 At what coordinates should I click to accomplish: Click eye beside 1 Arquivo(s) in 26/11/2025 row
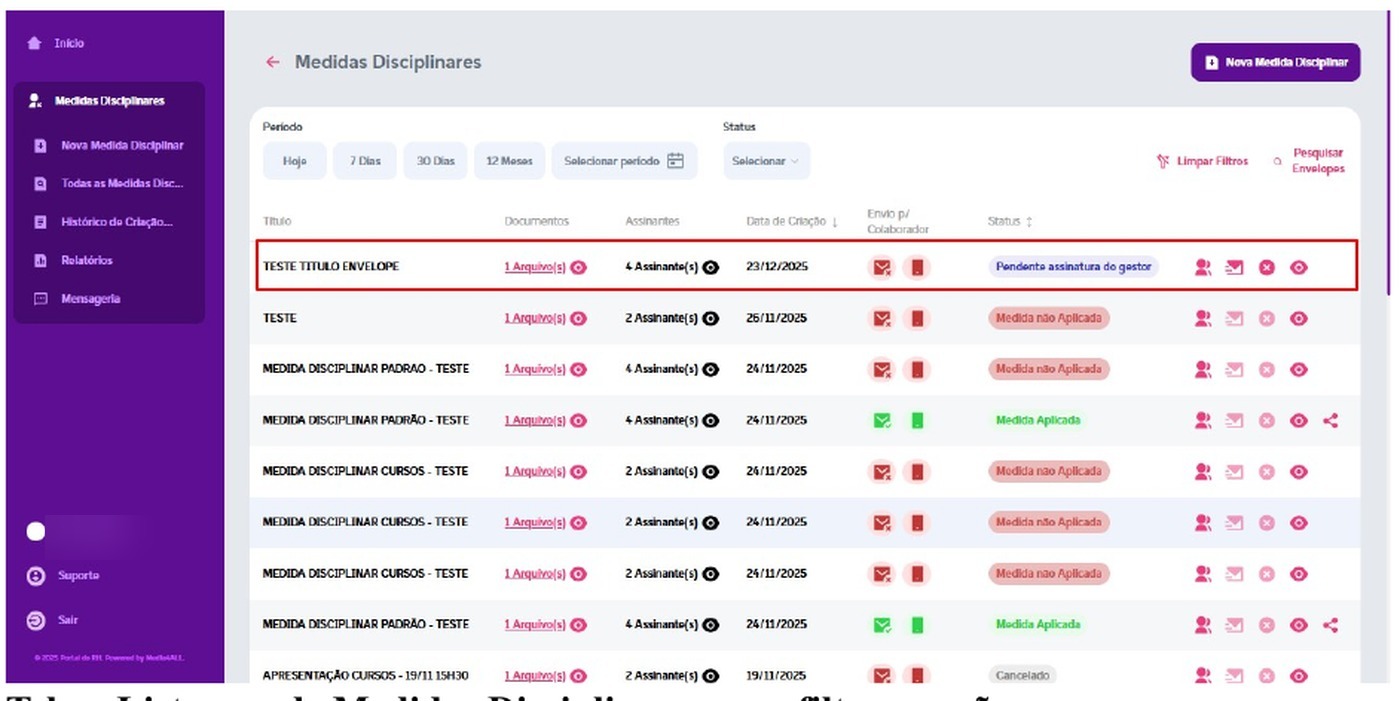[578, 318]
